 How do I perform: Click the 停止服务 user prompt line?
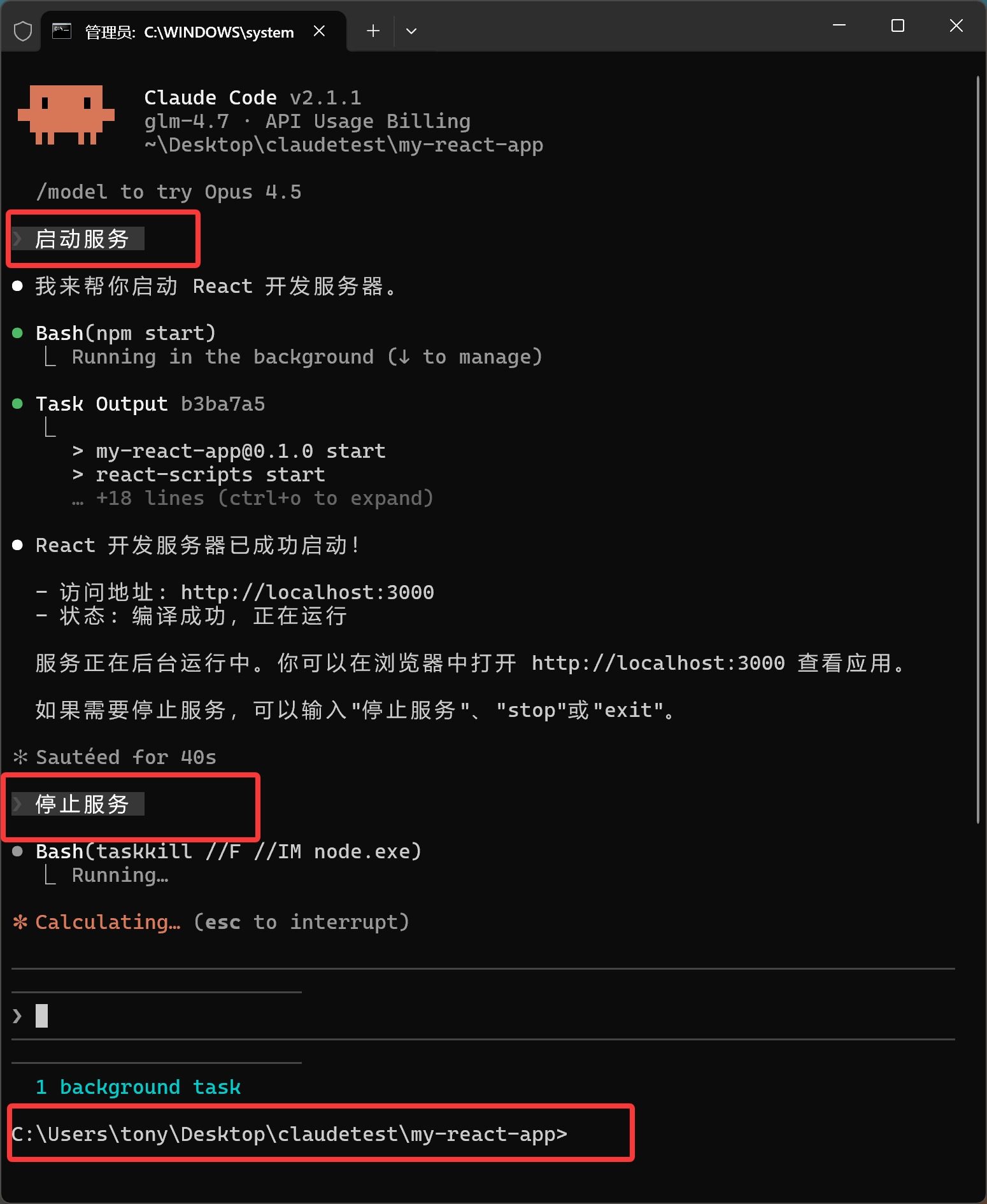click(x=78, y=804)
